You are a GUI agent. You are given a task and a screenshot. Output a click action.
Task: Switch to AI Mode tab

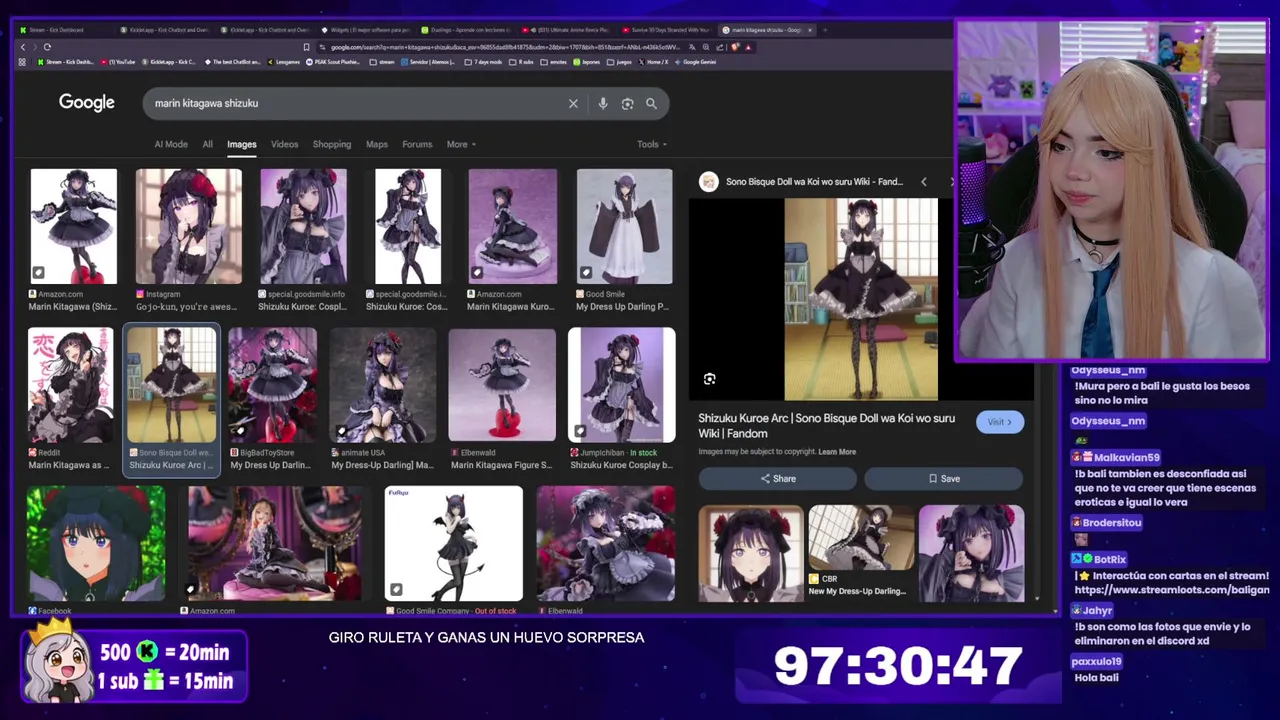(171, 144)
